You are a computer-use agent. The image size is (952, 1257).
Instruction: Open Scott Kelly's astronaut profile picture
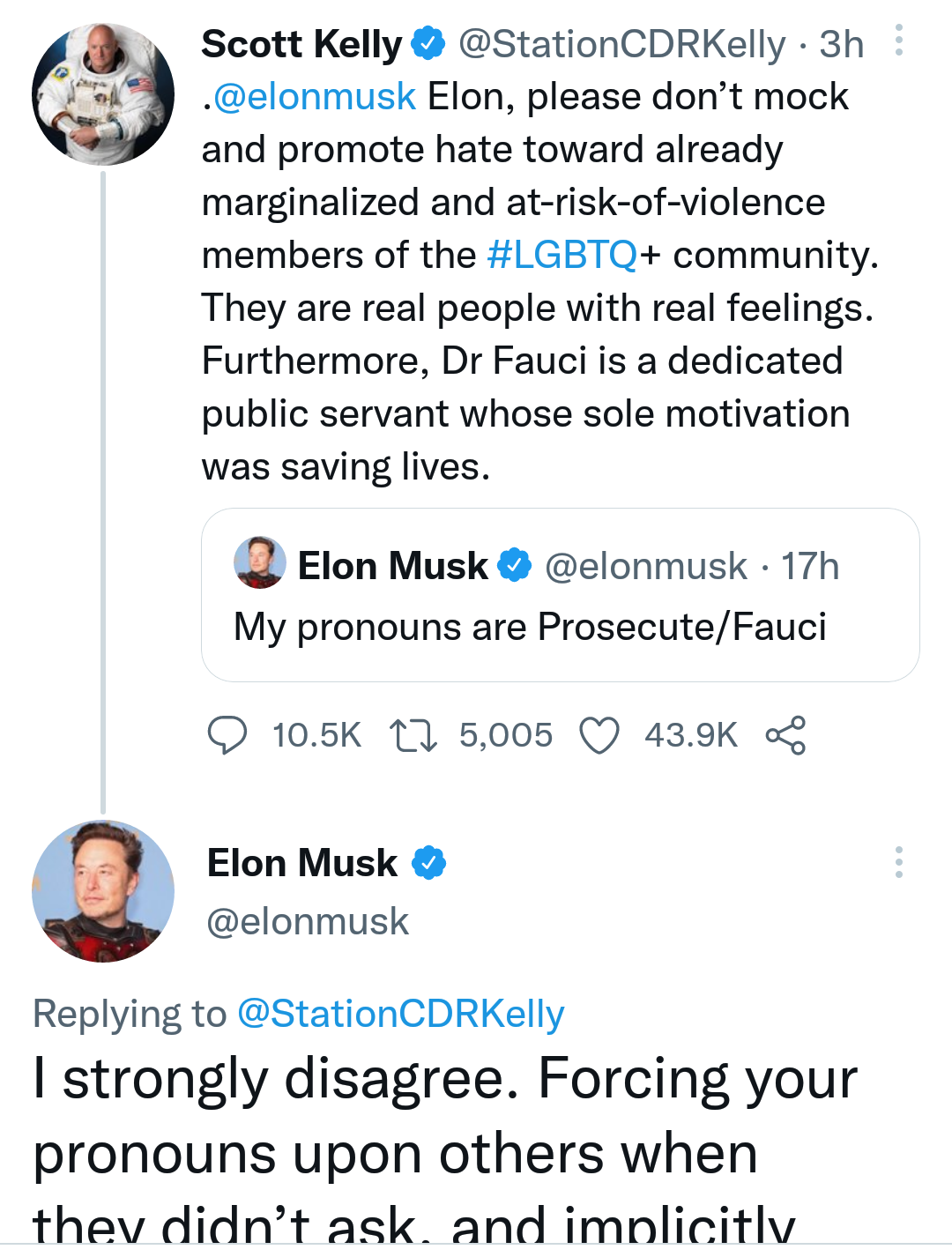click(x=103, y=94)
